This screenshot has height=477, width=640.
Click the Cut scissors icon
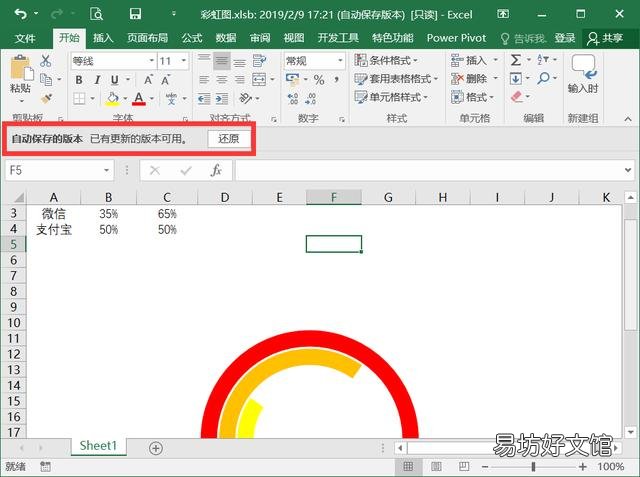(45, 61)
